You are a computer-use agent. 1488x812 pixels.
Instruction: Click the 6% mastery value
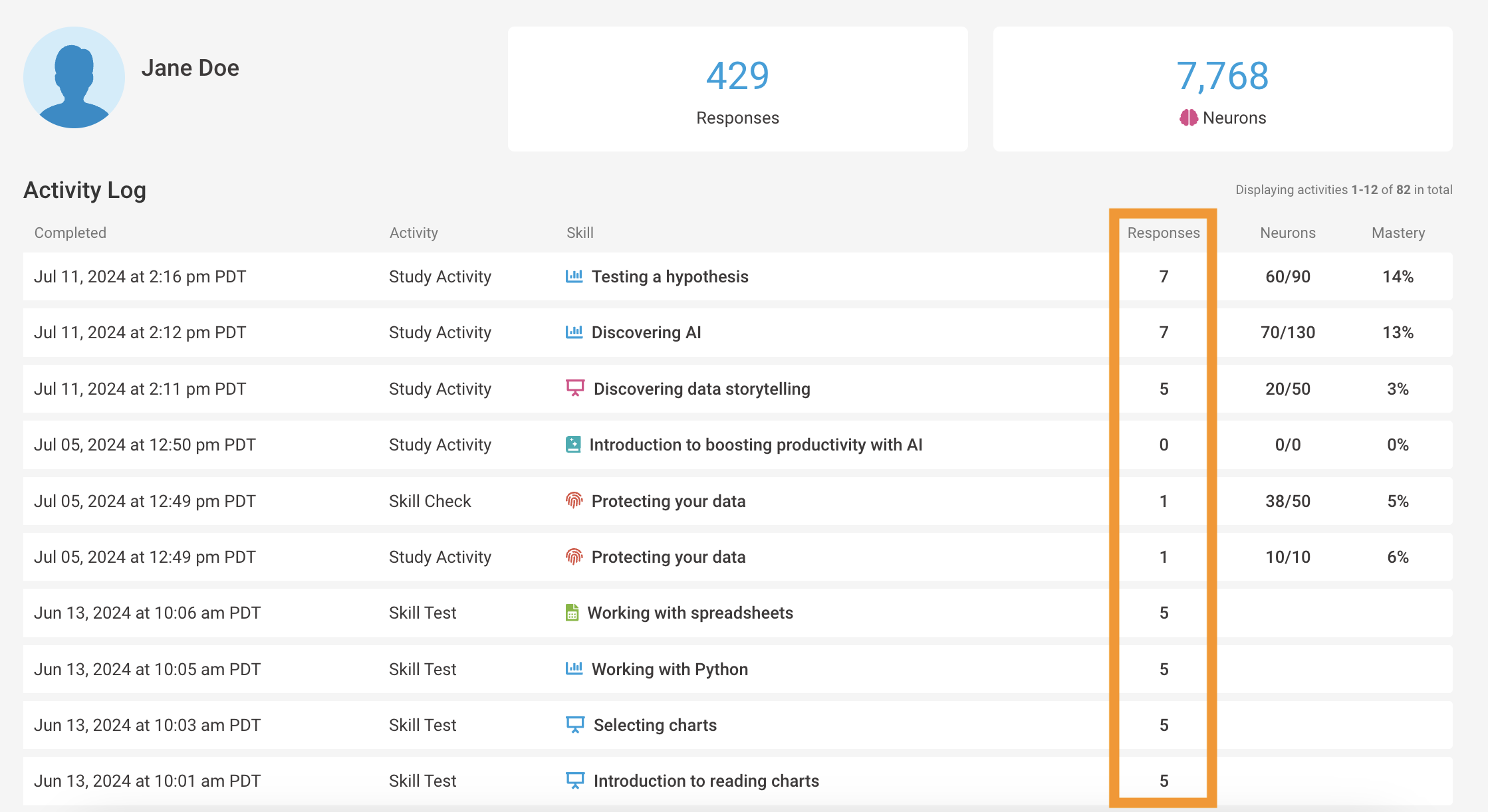tap(1398, 557)
